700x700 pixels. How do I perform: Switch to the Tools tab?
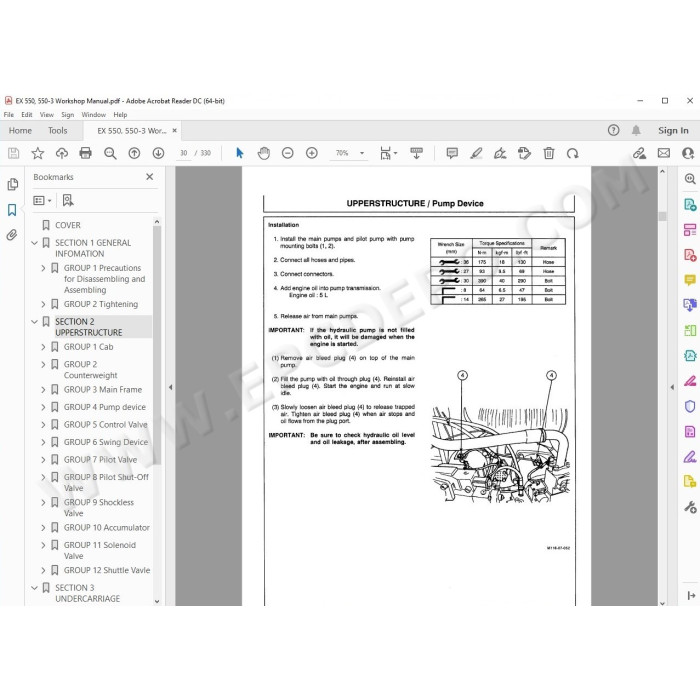[x=58, y=130]
